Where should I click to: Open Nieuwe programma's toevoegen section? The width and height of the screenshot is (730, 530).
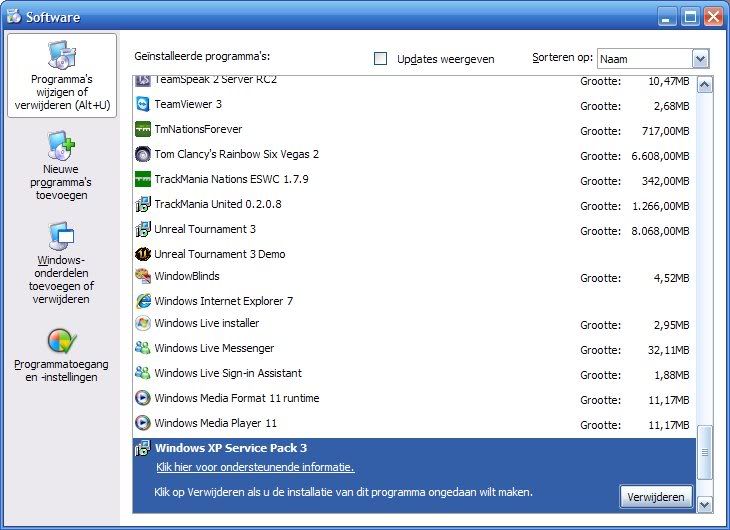pos(61,166)
